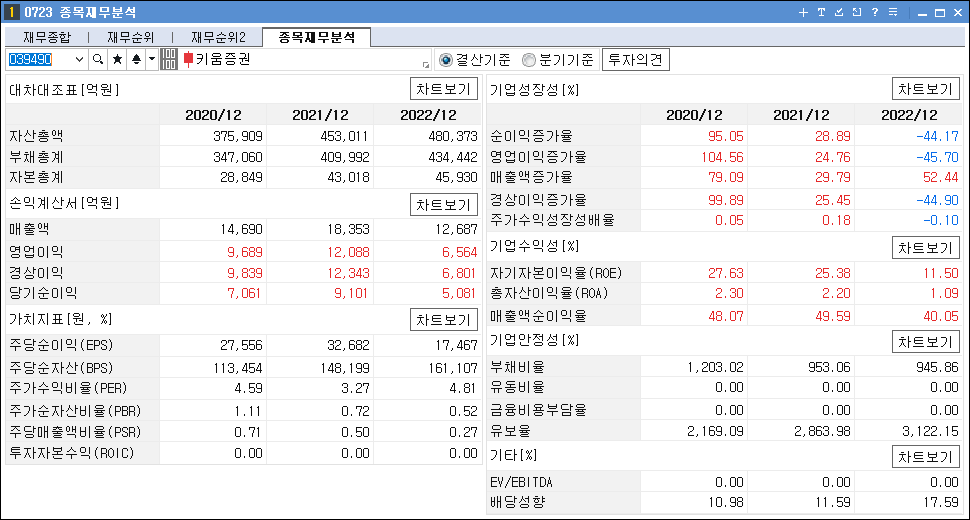
Task: Click the pop-out window icon in title bar
Action: 857,12
